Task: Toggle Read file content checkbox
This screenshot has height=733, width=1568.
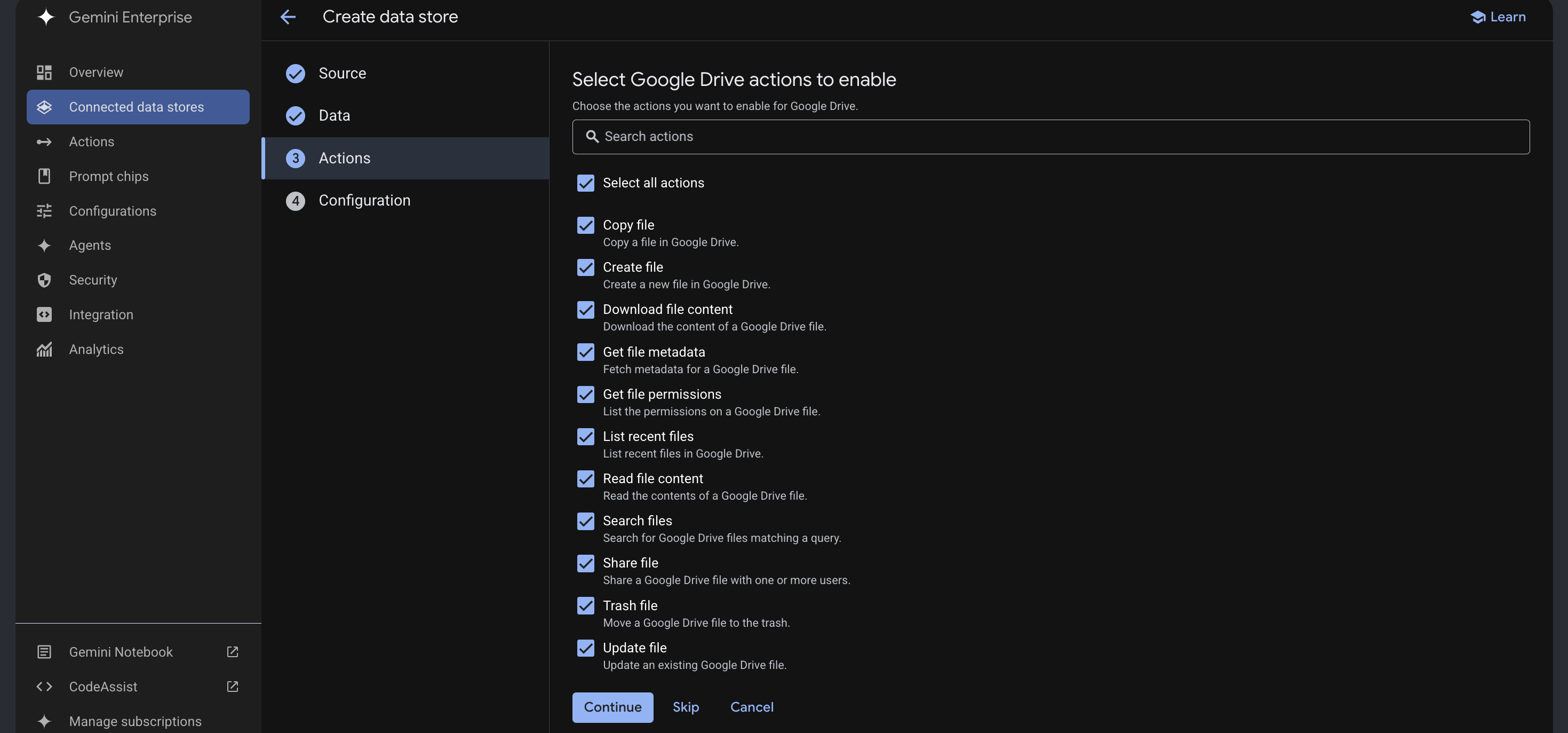Action: (586, 479)
